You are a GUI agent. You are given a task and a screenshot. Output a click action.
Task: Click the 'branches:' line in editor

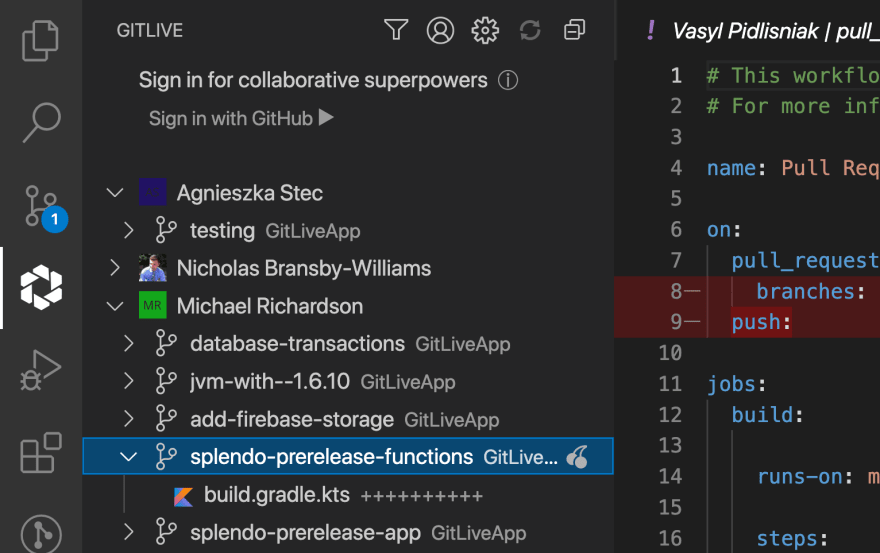810,291
